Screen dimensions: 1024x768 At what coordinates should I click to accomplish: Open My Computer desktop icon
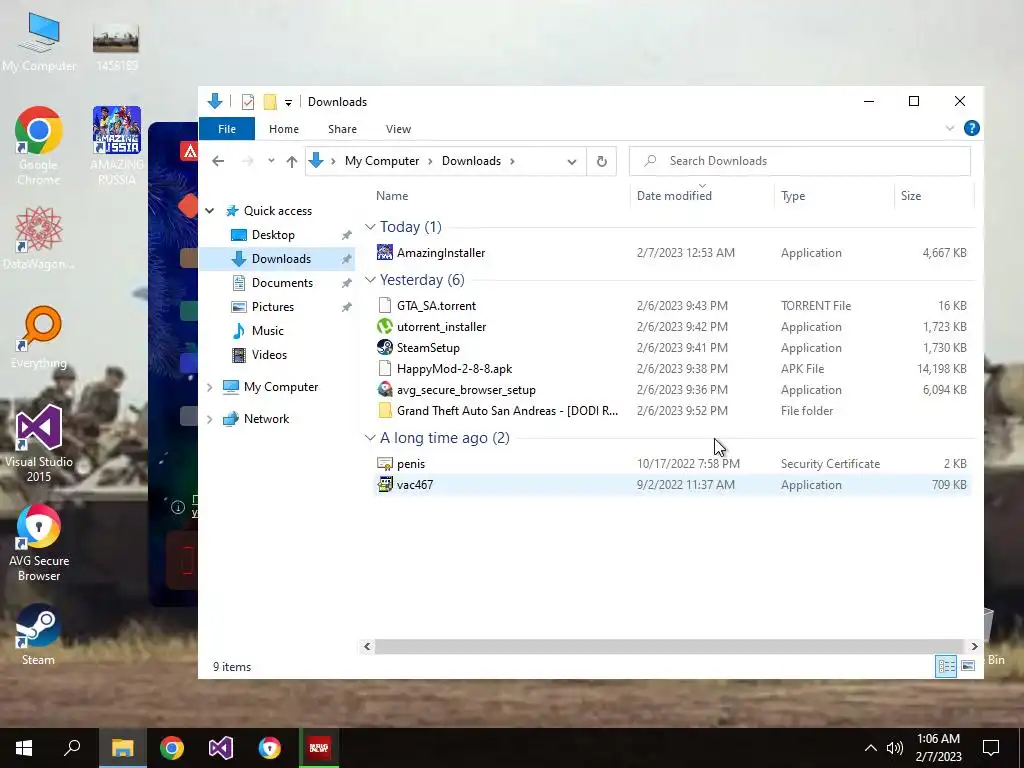[39, 42]
